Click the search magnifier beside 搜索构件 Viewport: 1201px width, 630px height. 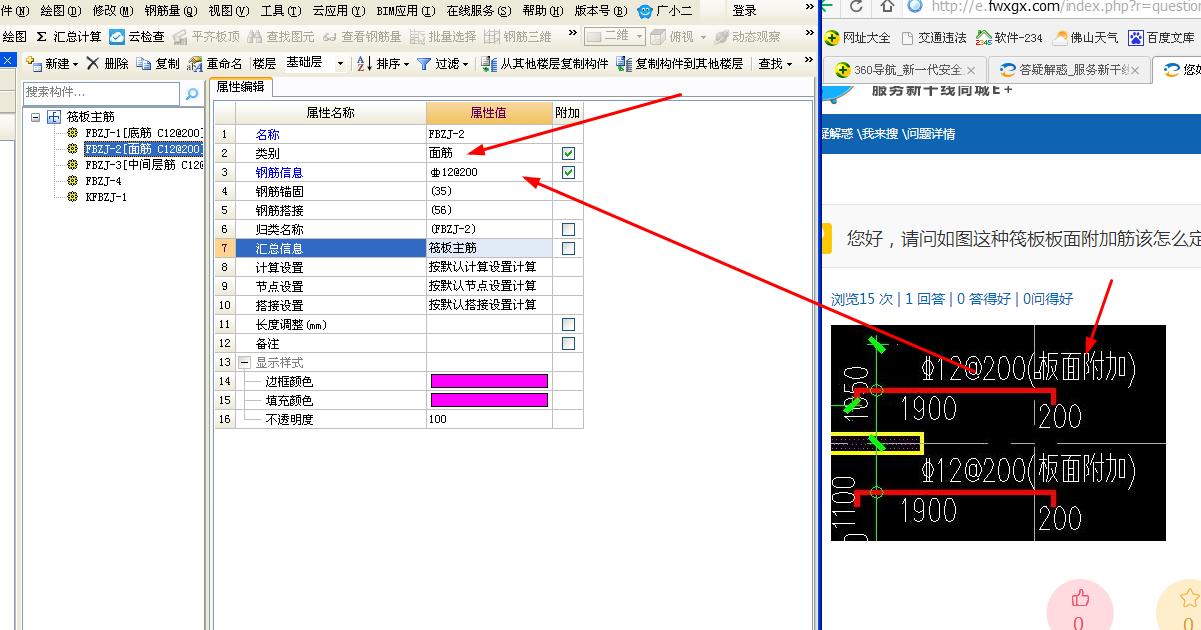[192, 93]
